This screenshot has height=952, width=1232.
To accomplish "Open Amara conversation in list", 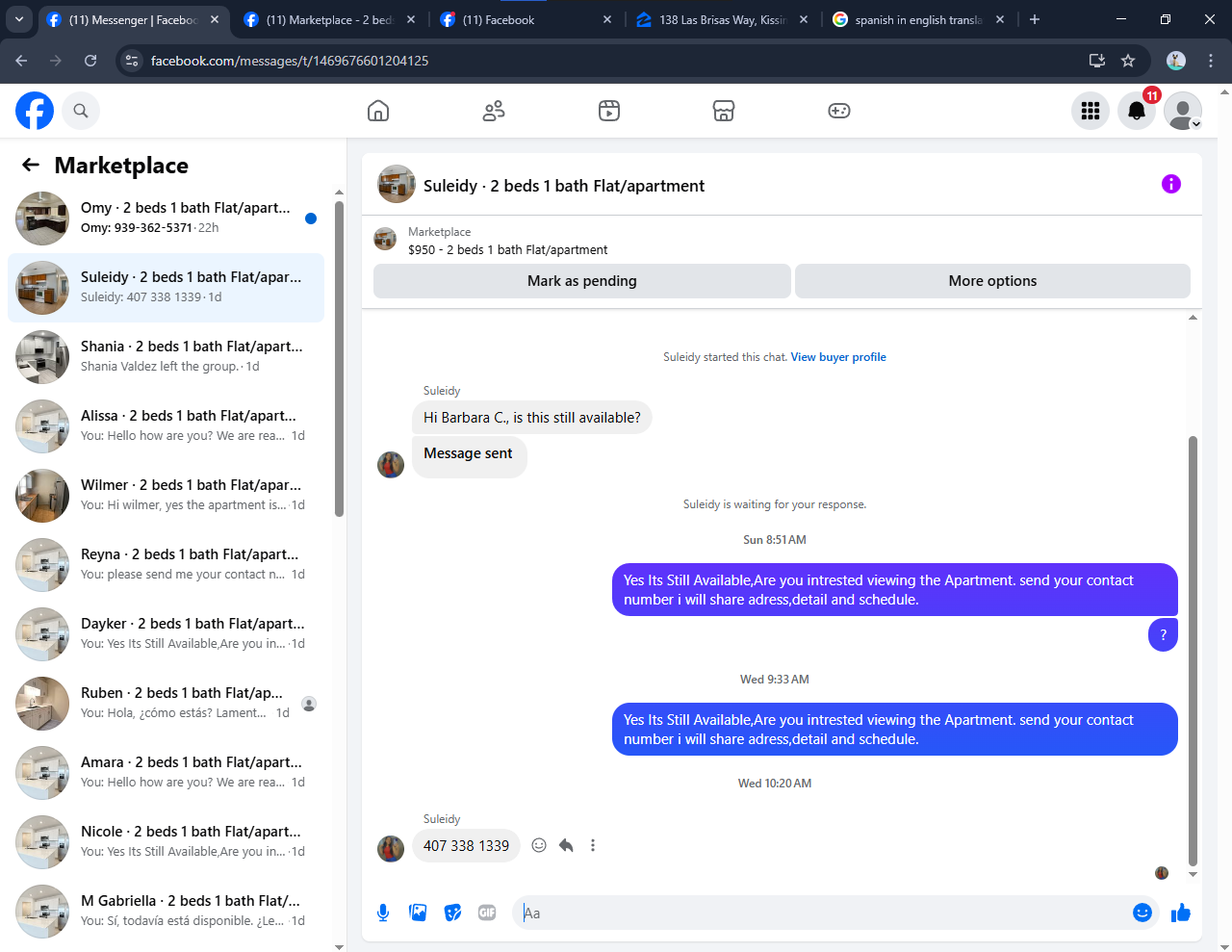I will (x=166, y=773).
